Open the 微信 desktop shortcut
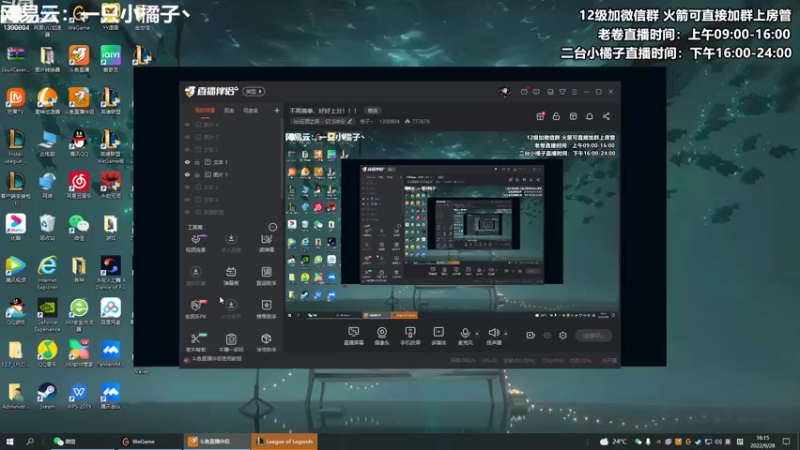The image size is (800, 450). coord(79,227)
